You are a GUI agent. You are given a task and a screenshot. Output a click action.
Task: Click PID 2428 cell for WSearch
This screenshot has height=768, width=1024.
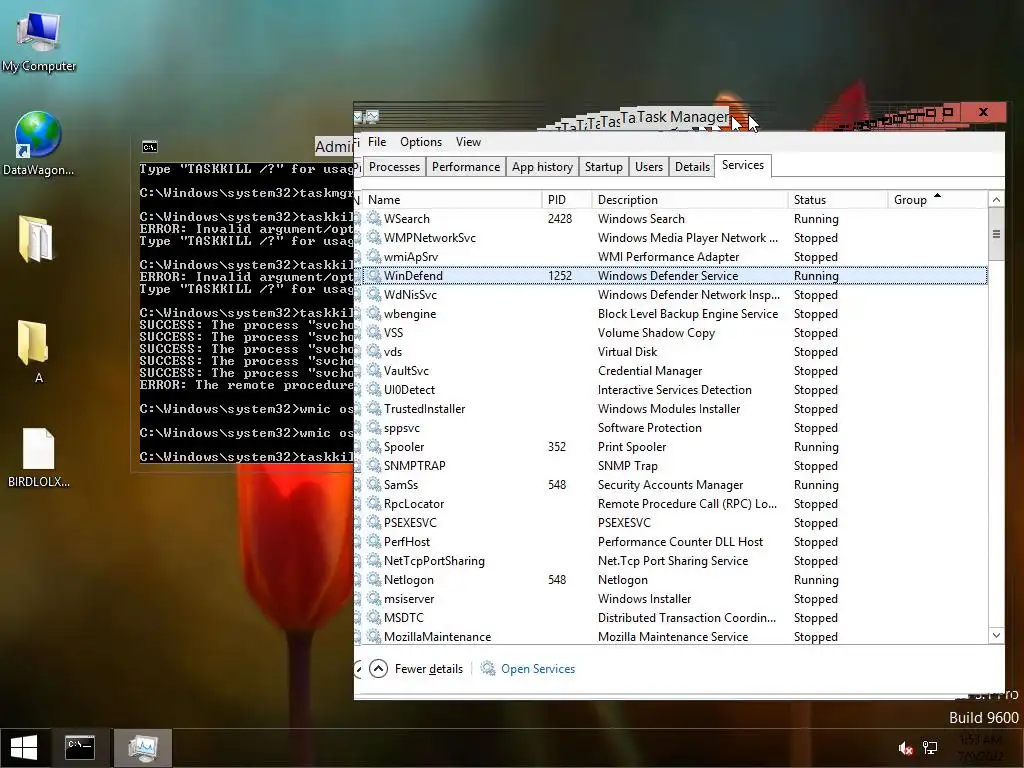point(560,219)
